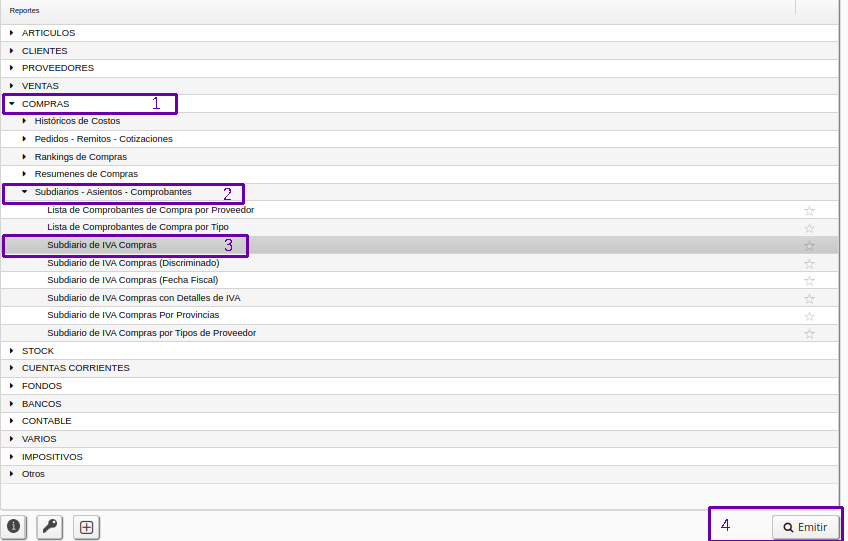Click the COMPRAS label

45,104
